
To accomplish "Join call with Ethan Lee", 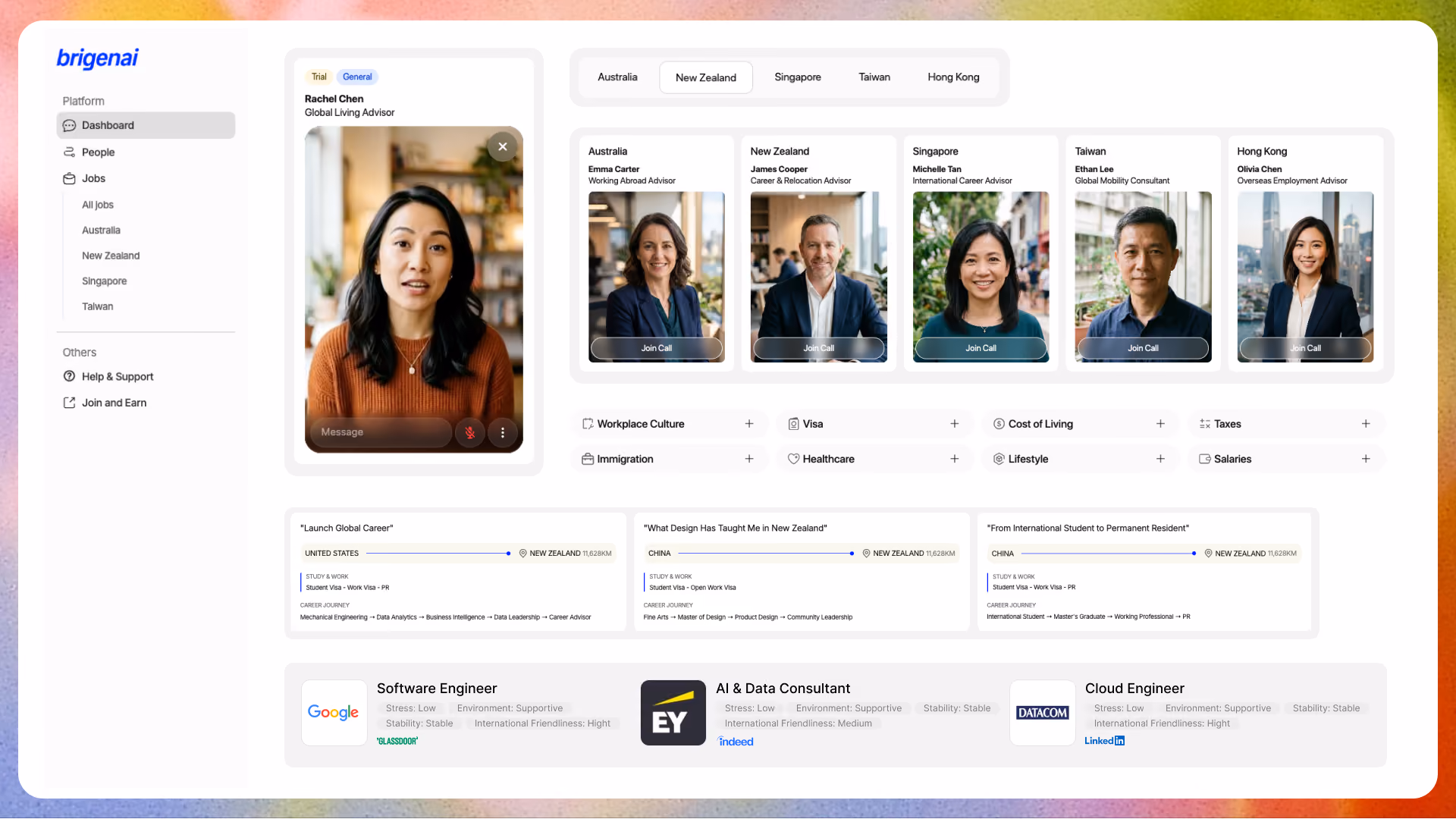I will pos(1144,348).
